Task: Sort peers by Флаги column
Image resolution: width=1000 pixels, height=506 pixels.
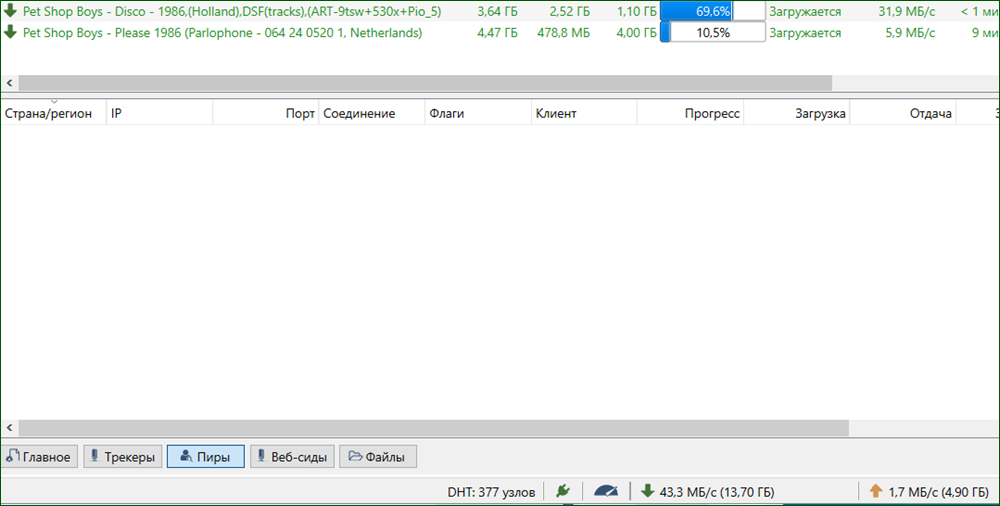Action: [x=478, y=114]
